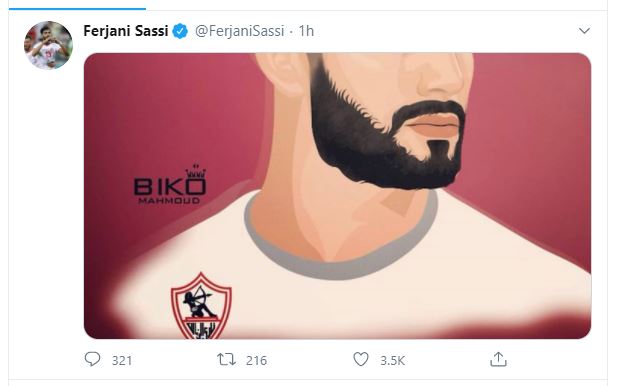
Task: Click the 3.5K likes count
Action: (393, 360)
